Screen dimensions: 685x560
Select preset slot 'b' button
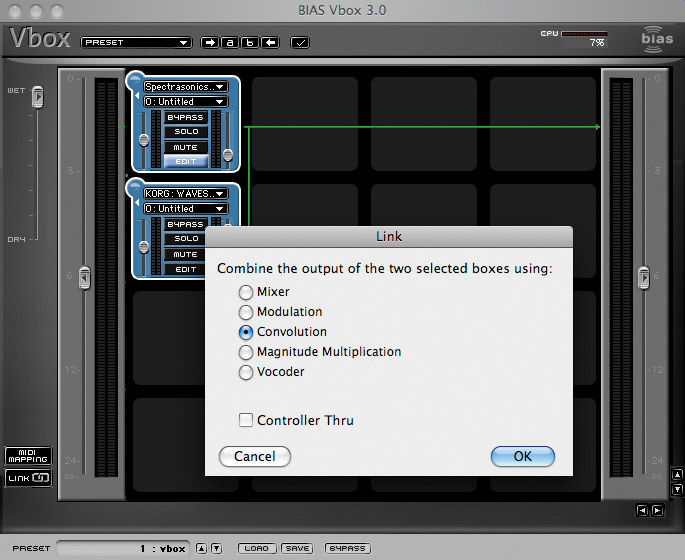click(250, 42)
